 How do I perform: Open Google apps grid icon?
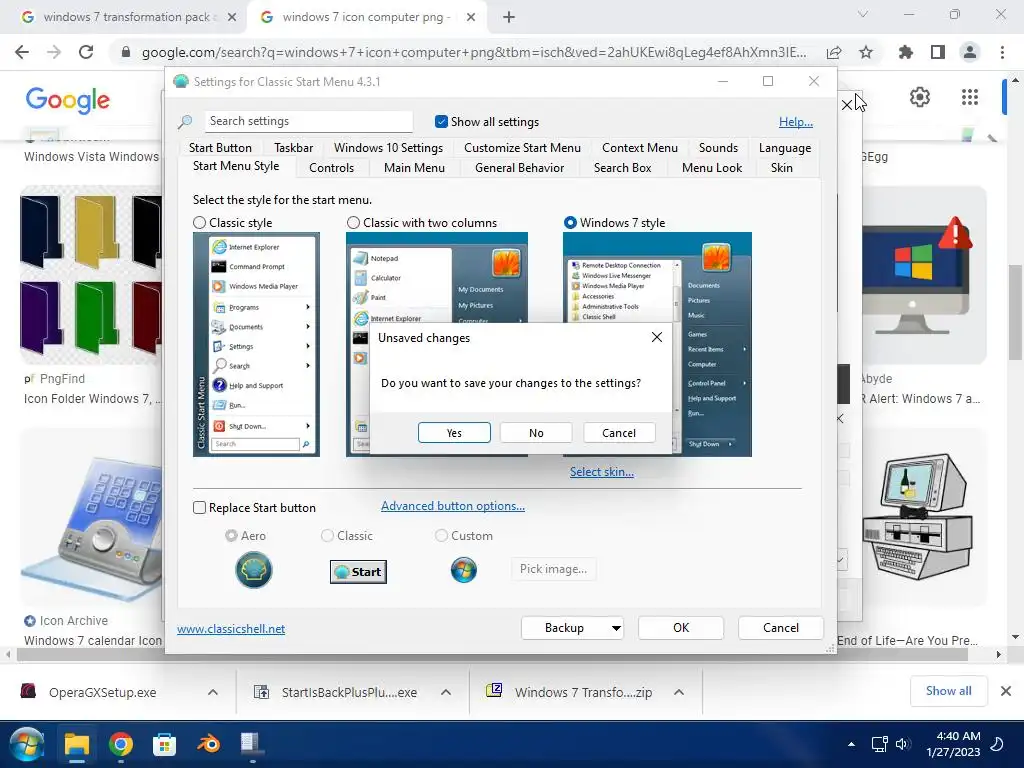point(970,97)
